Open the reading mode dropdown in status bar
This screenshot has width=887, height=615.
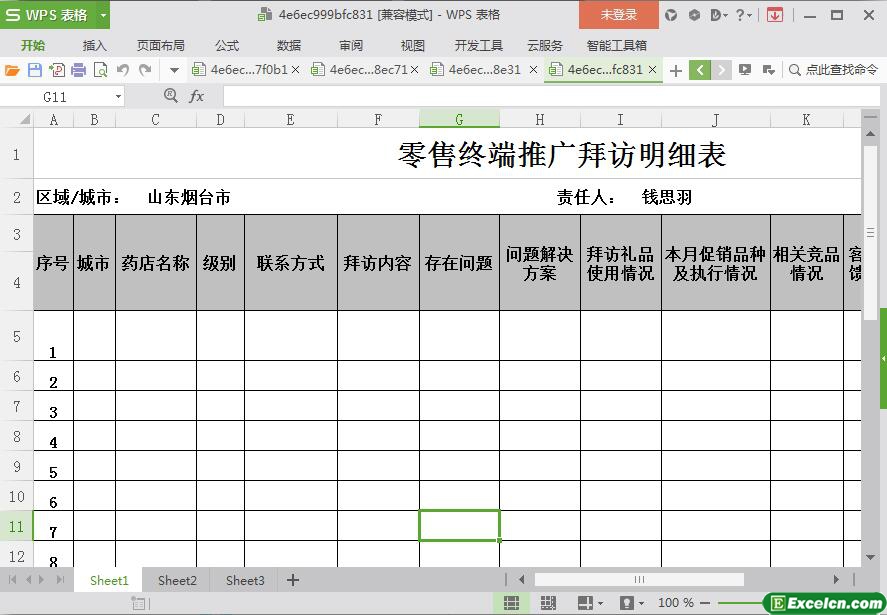tap(631, 603)
